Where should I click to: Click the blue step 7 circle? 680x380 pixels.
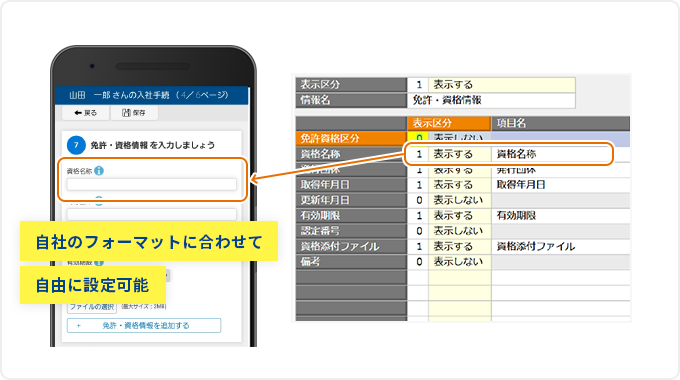tap(76, 145)
